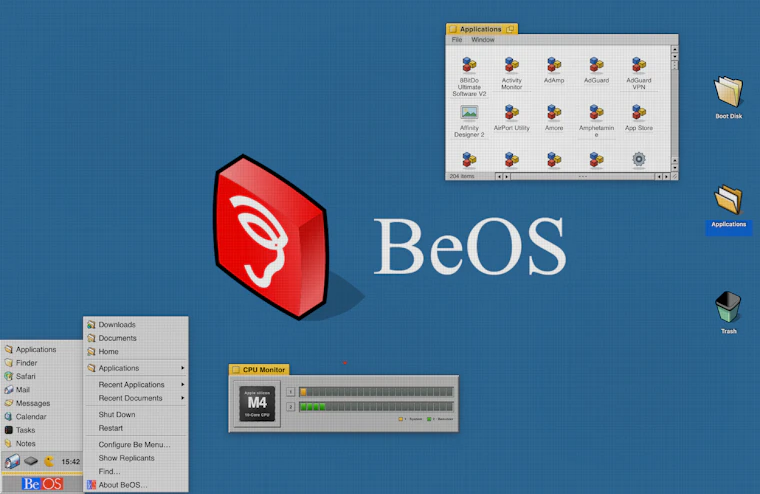Select the Amore app icon

(x=554, y=112)
